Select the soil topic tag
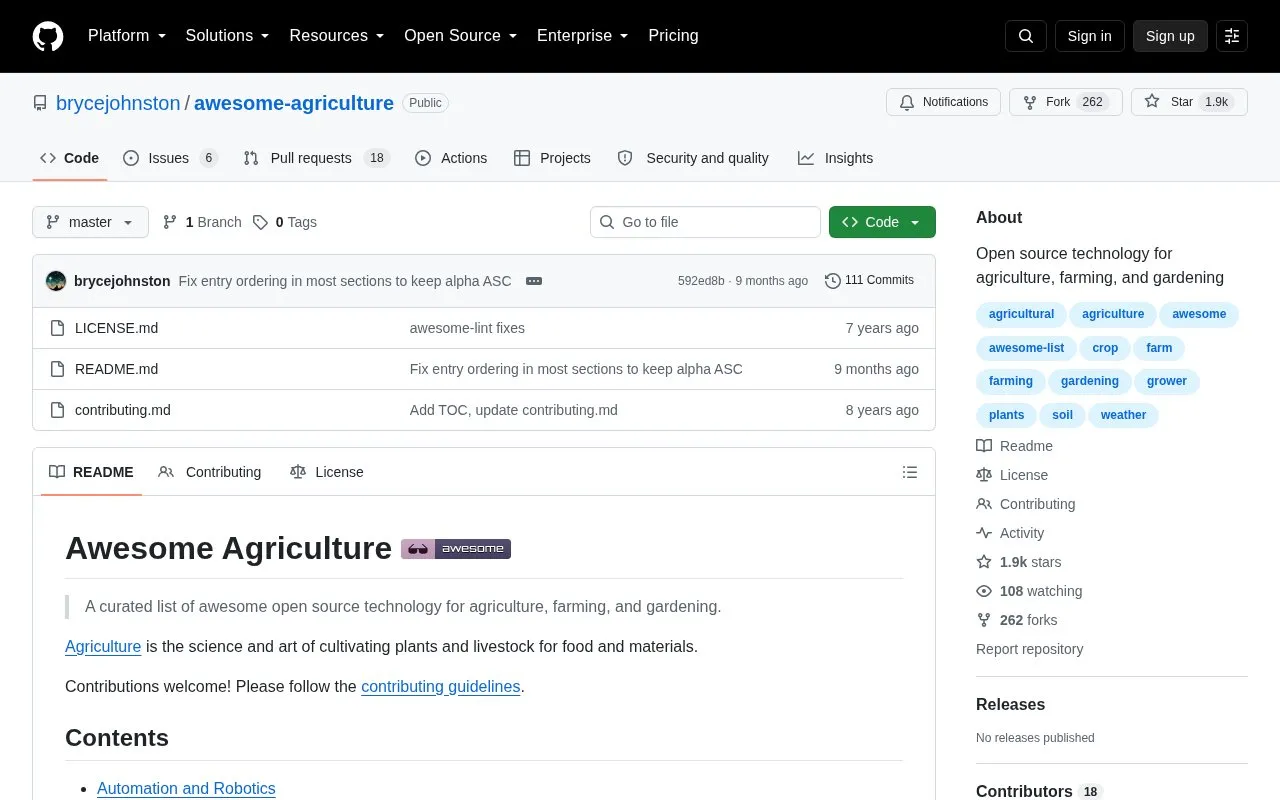Viewport: 1280px width, 800px height. coord(1062,415)
